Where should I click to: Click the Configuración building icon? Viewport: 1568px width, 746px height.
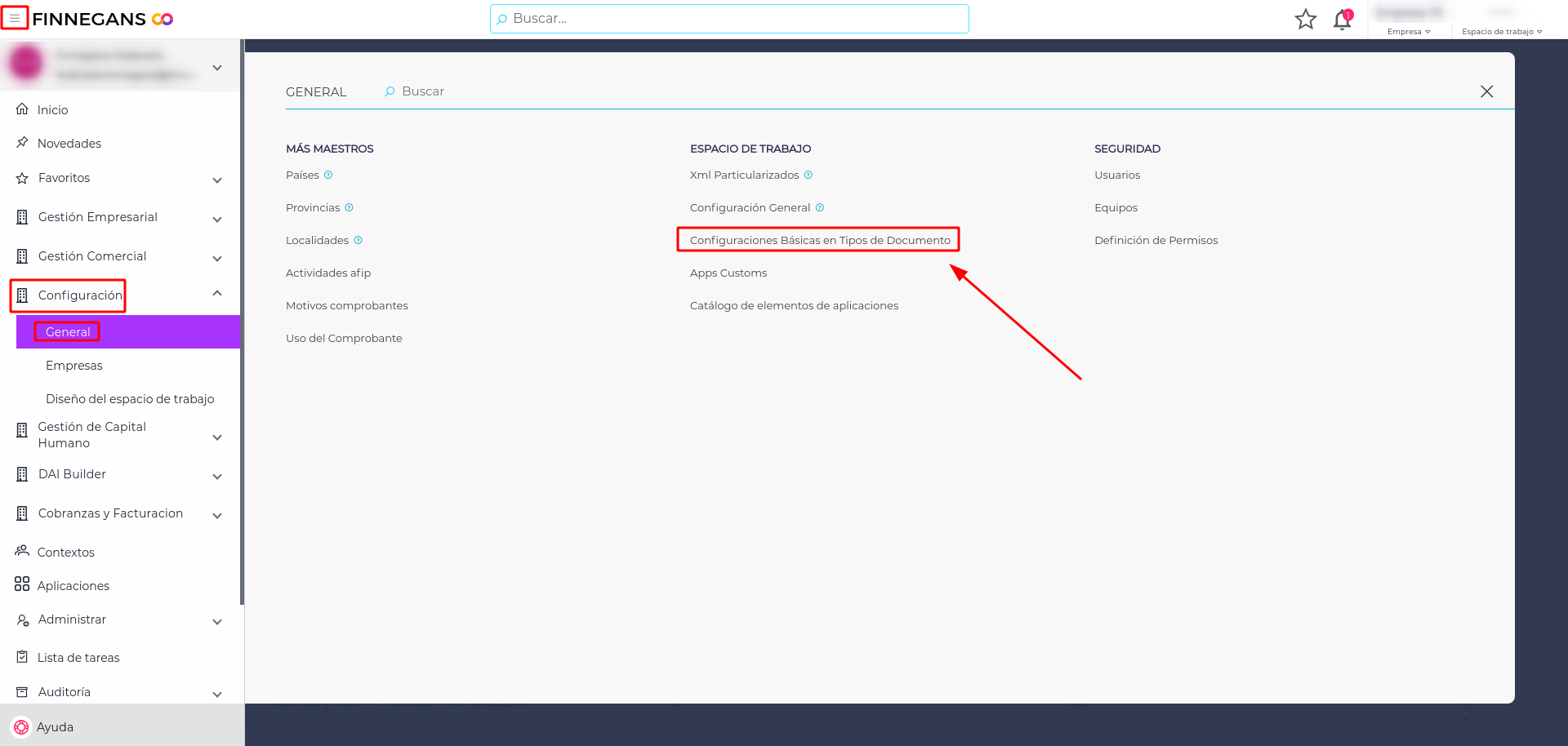(22, 295)
